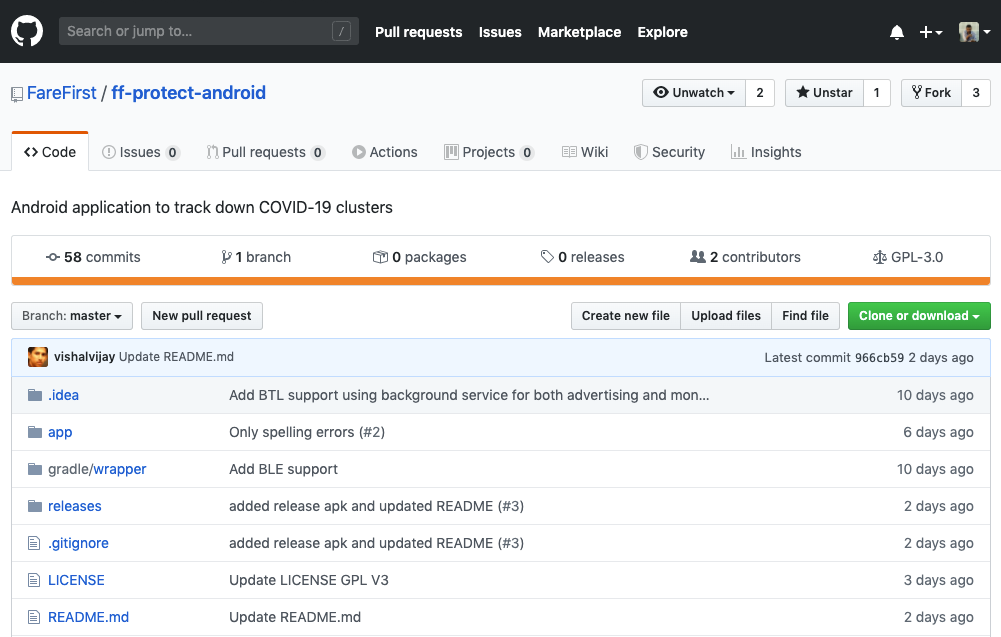
Task: Open the latest commit message Update README.md
Action: coord(176,357)
